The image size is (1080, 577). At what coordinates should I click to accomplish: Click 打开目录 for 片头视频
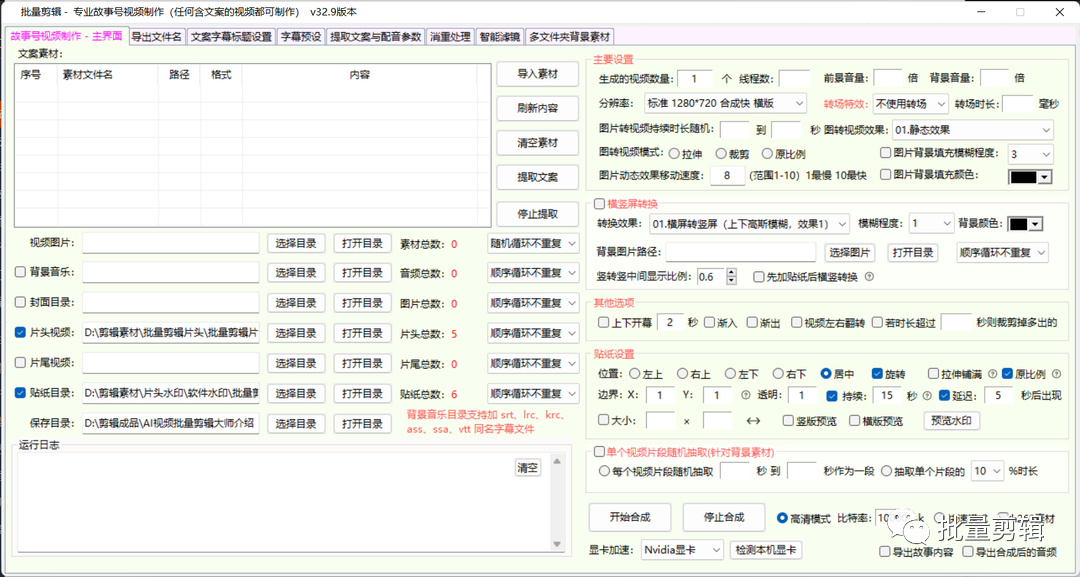(362, 333)
